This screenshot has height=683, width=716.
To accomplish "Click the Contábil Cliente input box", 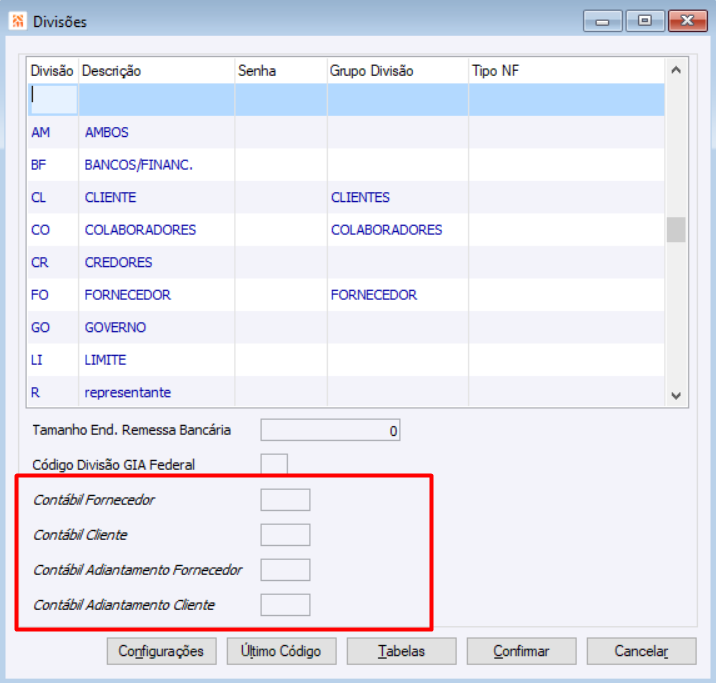I will 285,535.
